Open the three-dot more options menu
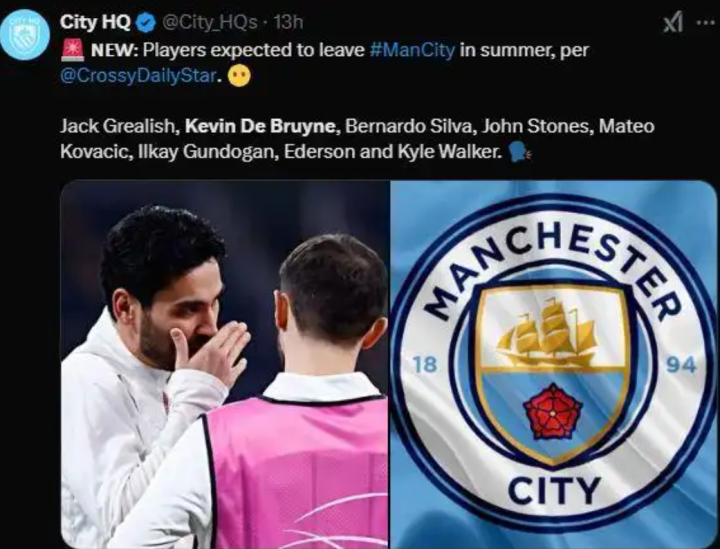 pos(706,22)
